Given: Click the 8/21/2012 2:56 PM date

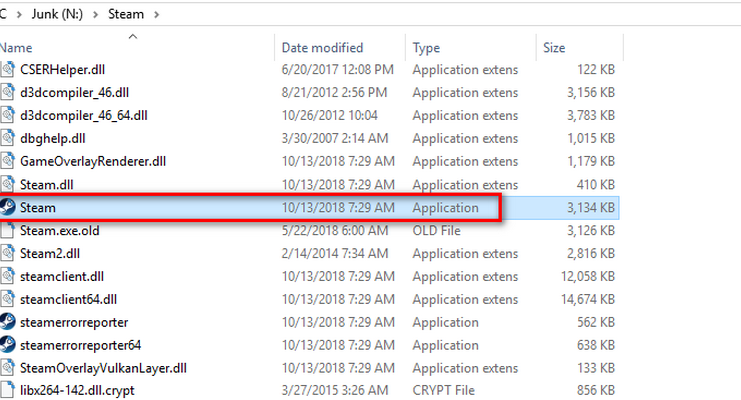Looking at the screenshot, I should tap(334, 93).
